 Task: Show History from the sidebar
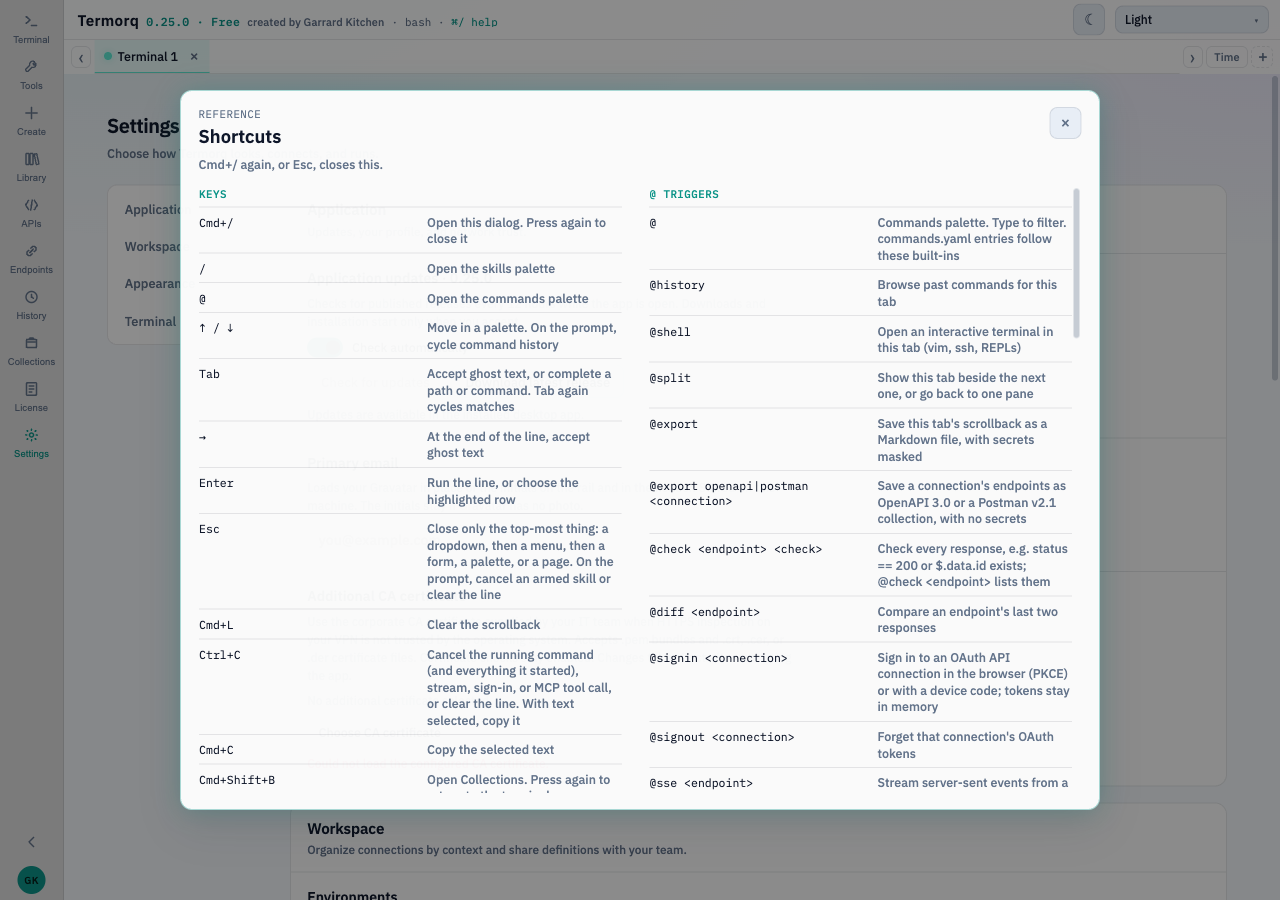31,304
